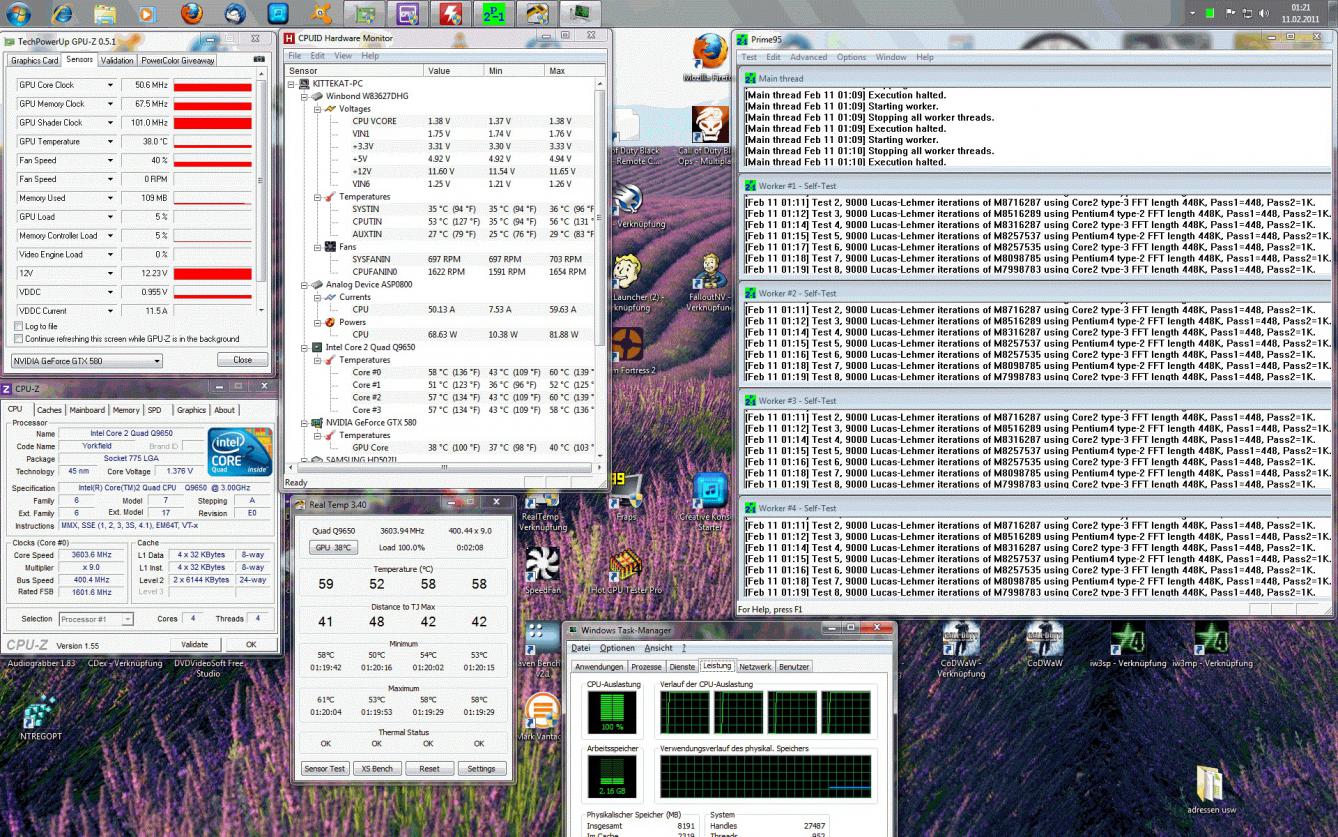Click GPU 38°C button in Real Temp
Screen dimensions: 1338x837
click(332, 547)
